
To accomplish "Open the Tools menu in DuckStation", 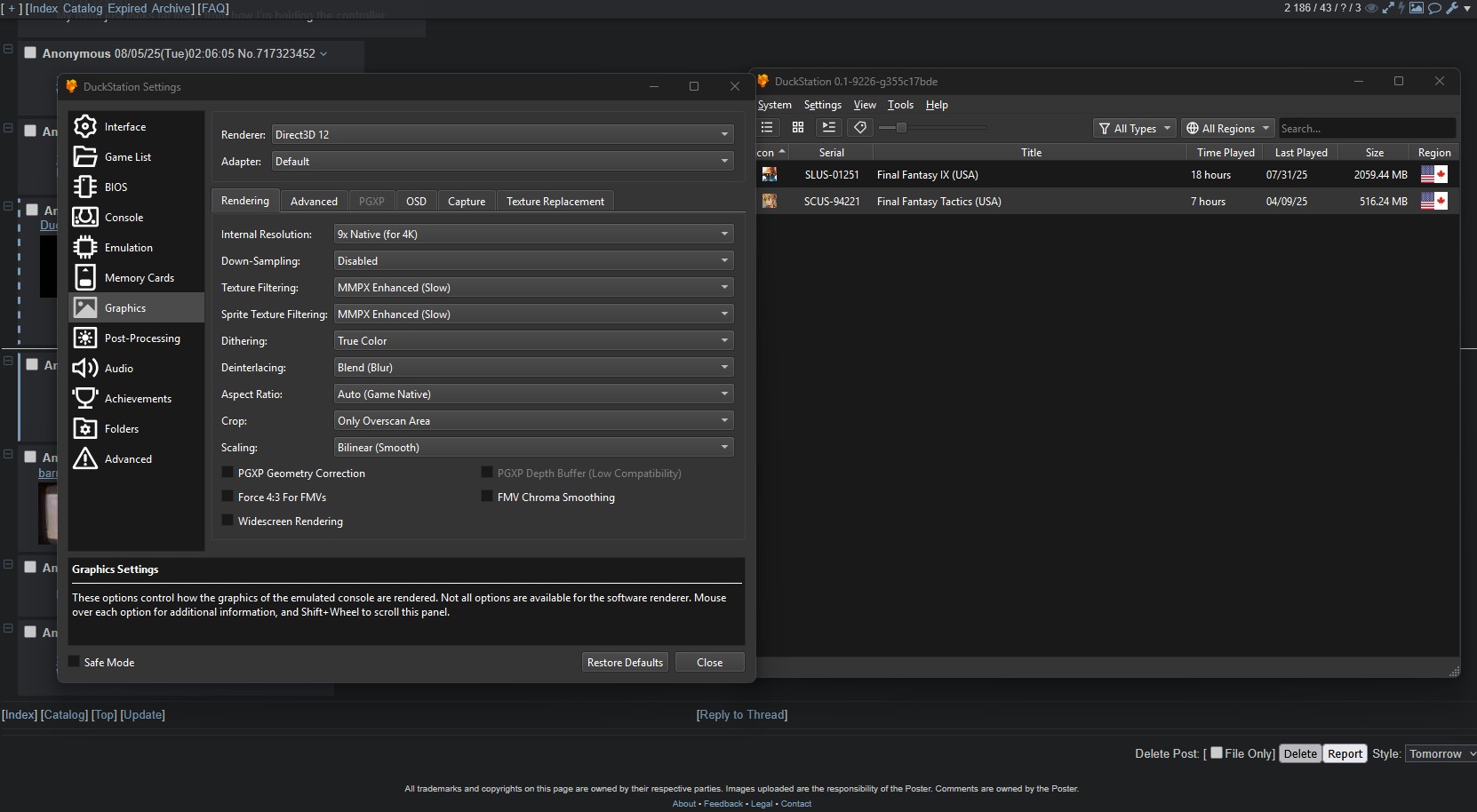I will pos(900,105).
